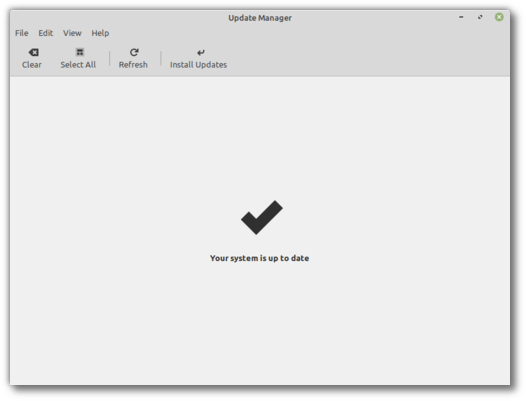Click the Clear text label
Screen dimensions: 526x401
tap(32, 64)
